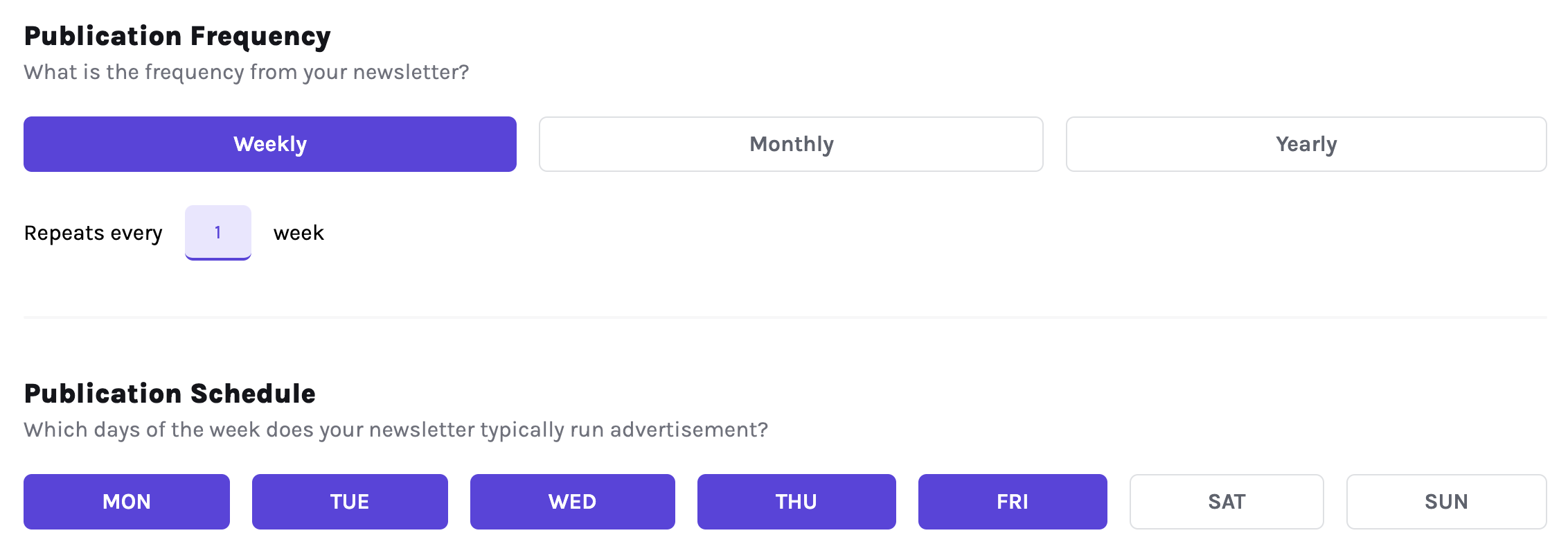Select the Weekly frequency option
Image resolution: width=1568 pixels, height=560 pixels.
coord(270,144)
